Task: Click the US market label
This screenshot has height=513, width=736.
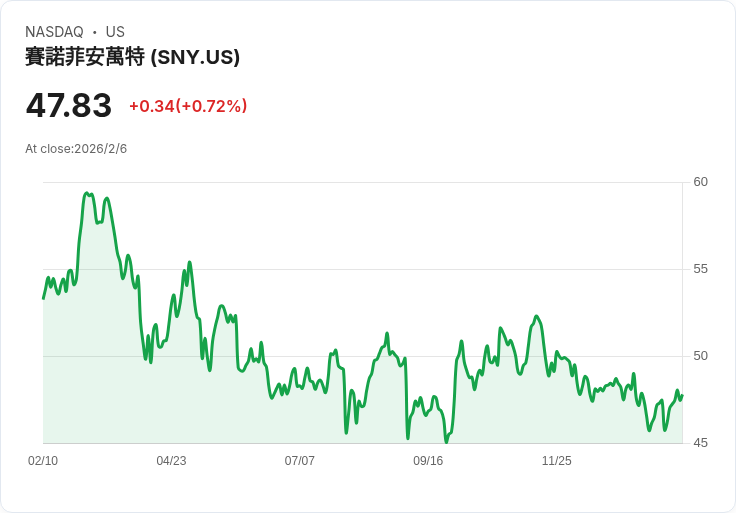Action: coord(115,32)
